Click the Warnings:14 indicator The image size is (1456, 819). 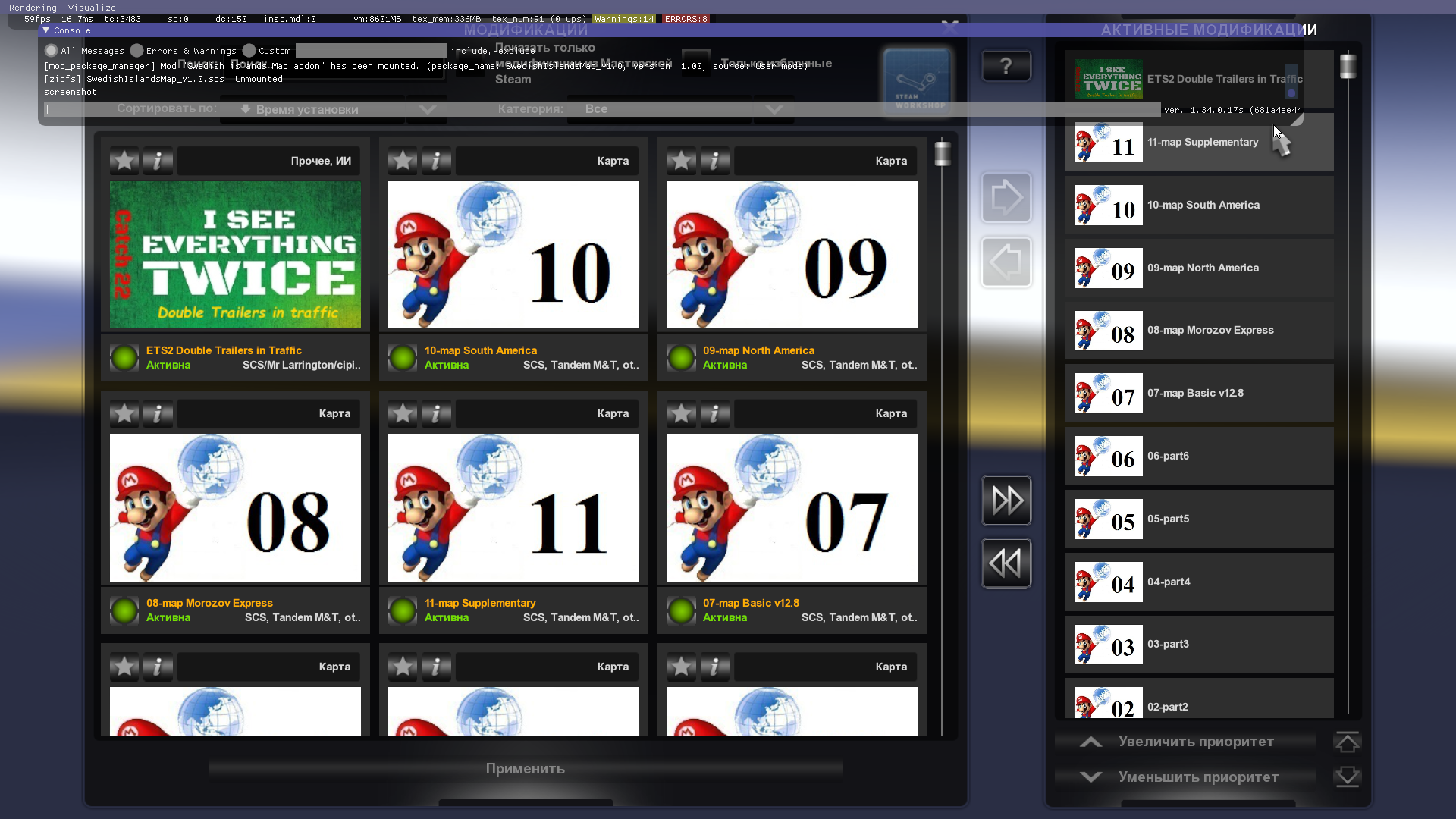coord(625,19)
